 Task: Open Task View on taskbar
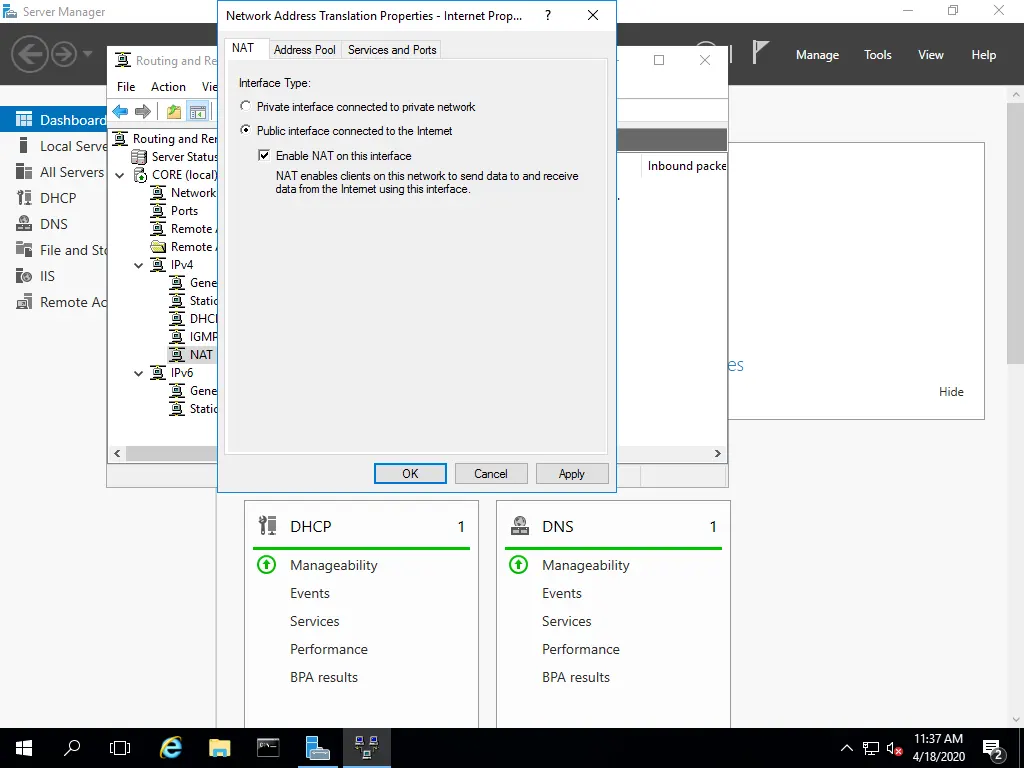tap(120, 748)
